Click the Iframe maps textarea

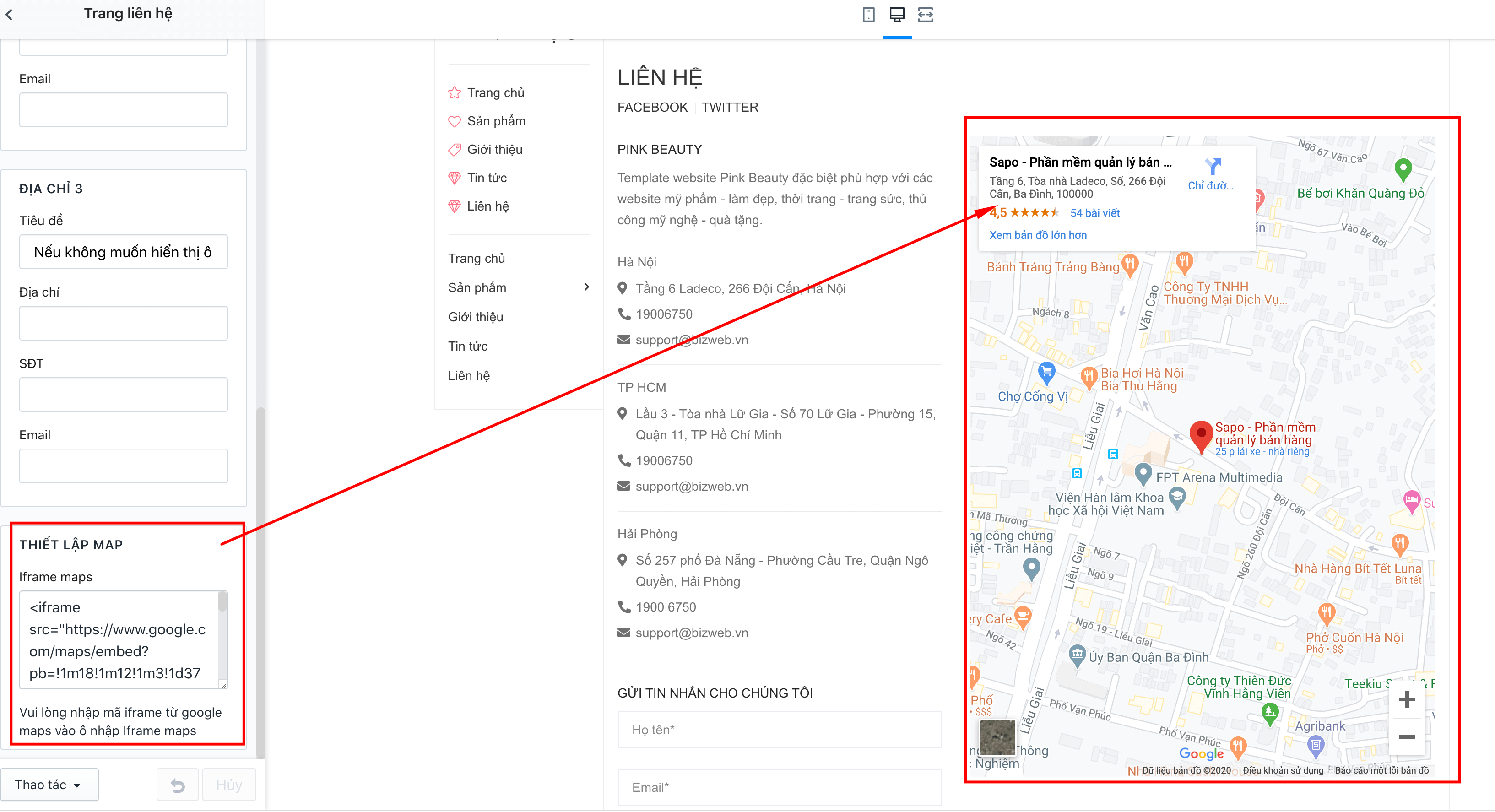coord(124,640)
